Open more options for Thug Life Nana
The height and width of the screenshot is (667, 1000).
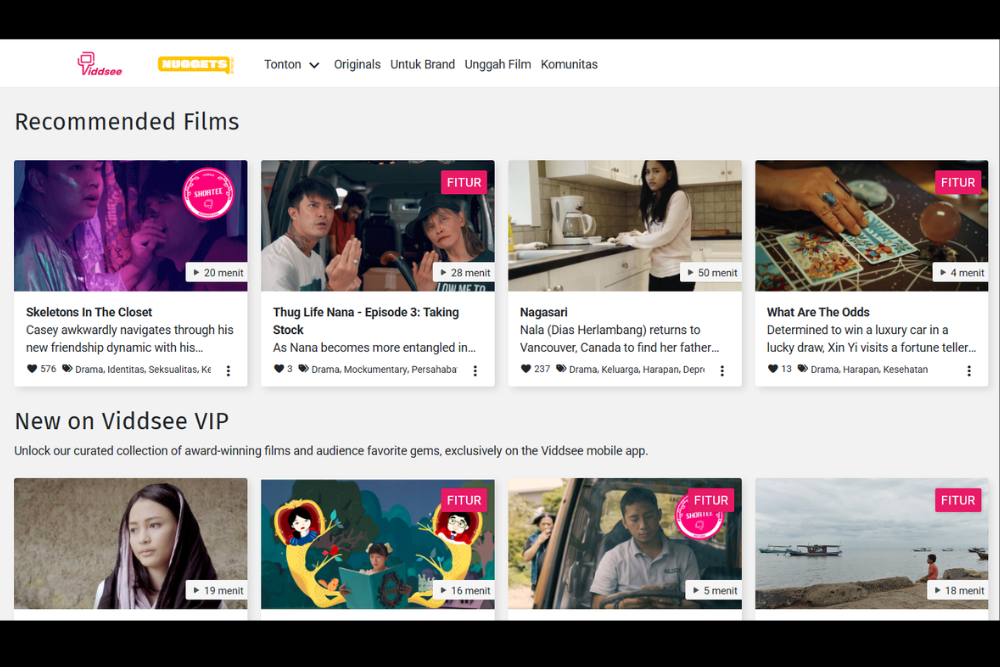(x=475, y=370)
